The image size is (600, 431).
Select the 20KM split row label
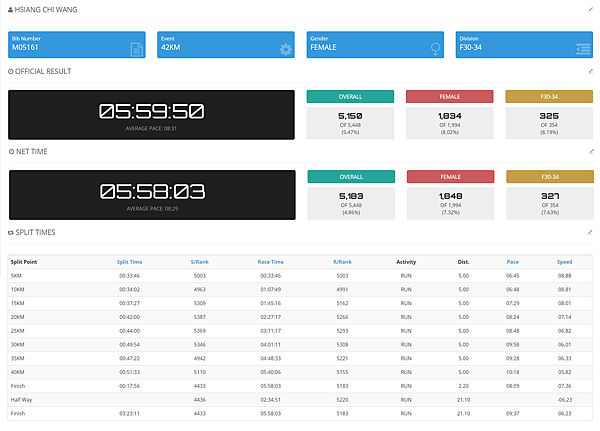[18, 317]
